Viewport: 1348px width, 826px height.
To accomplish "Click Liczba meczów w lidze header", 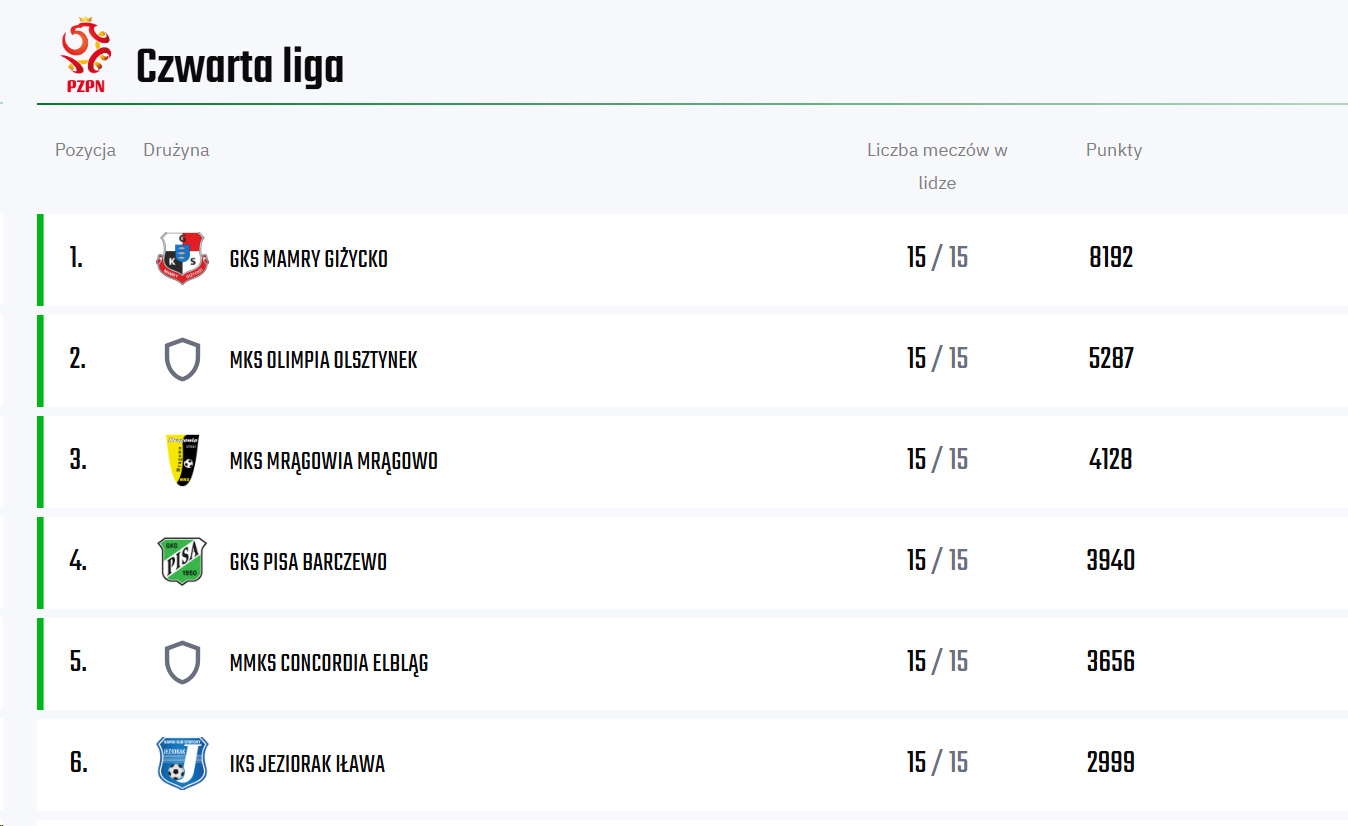I will (937, 166).
